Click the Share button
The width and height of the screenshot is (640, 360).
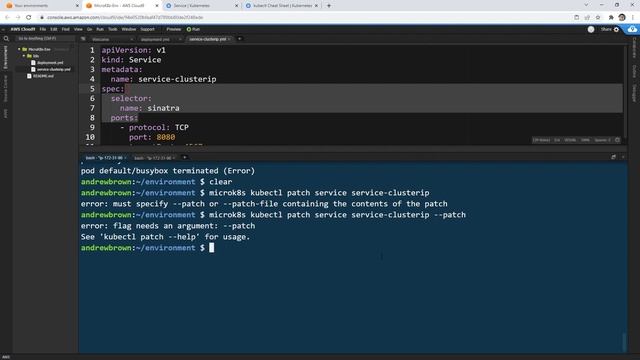pos(606,29)
